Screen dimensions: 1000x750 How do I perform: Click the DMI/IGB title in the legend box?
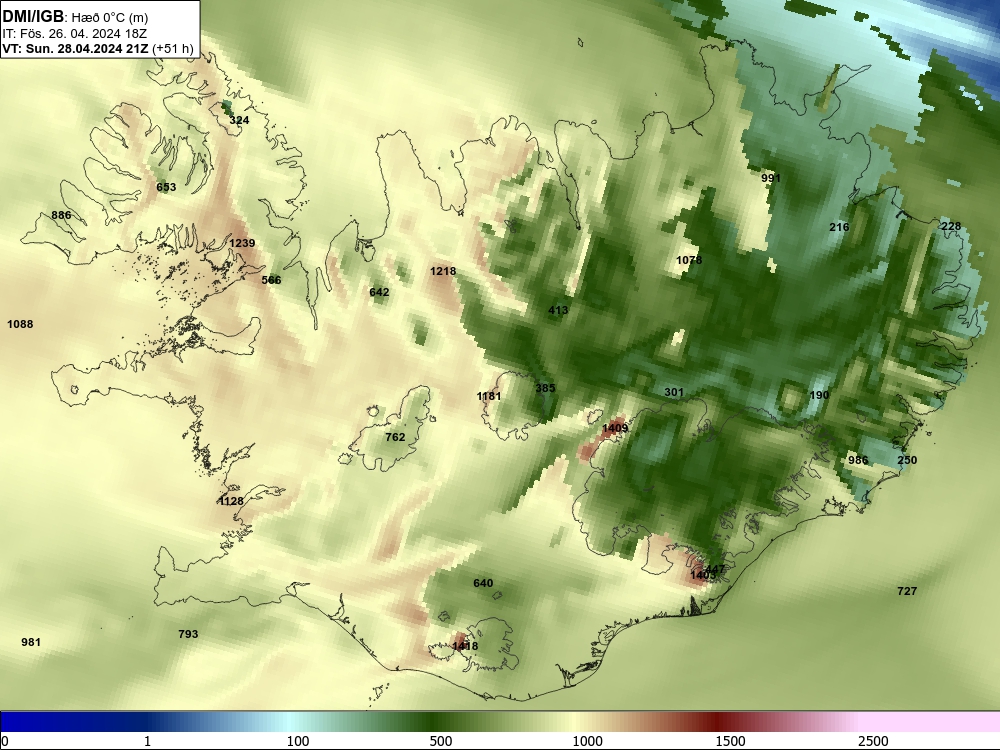[x=33, y=17]
